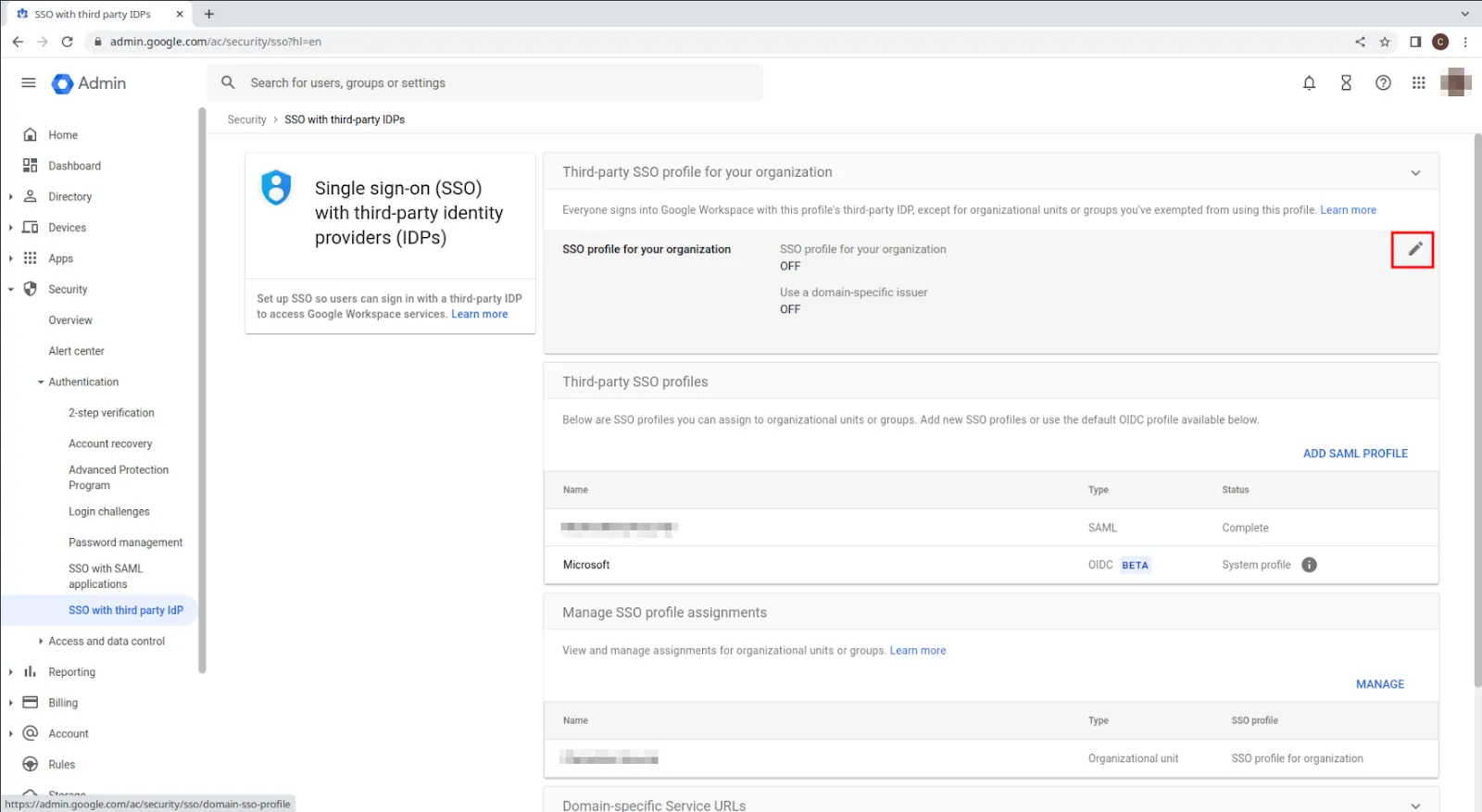Collapse the Third-party SSO profile for organization section
Viewport: 1482px width, 812px height.
[x=1415, y=173]
